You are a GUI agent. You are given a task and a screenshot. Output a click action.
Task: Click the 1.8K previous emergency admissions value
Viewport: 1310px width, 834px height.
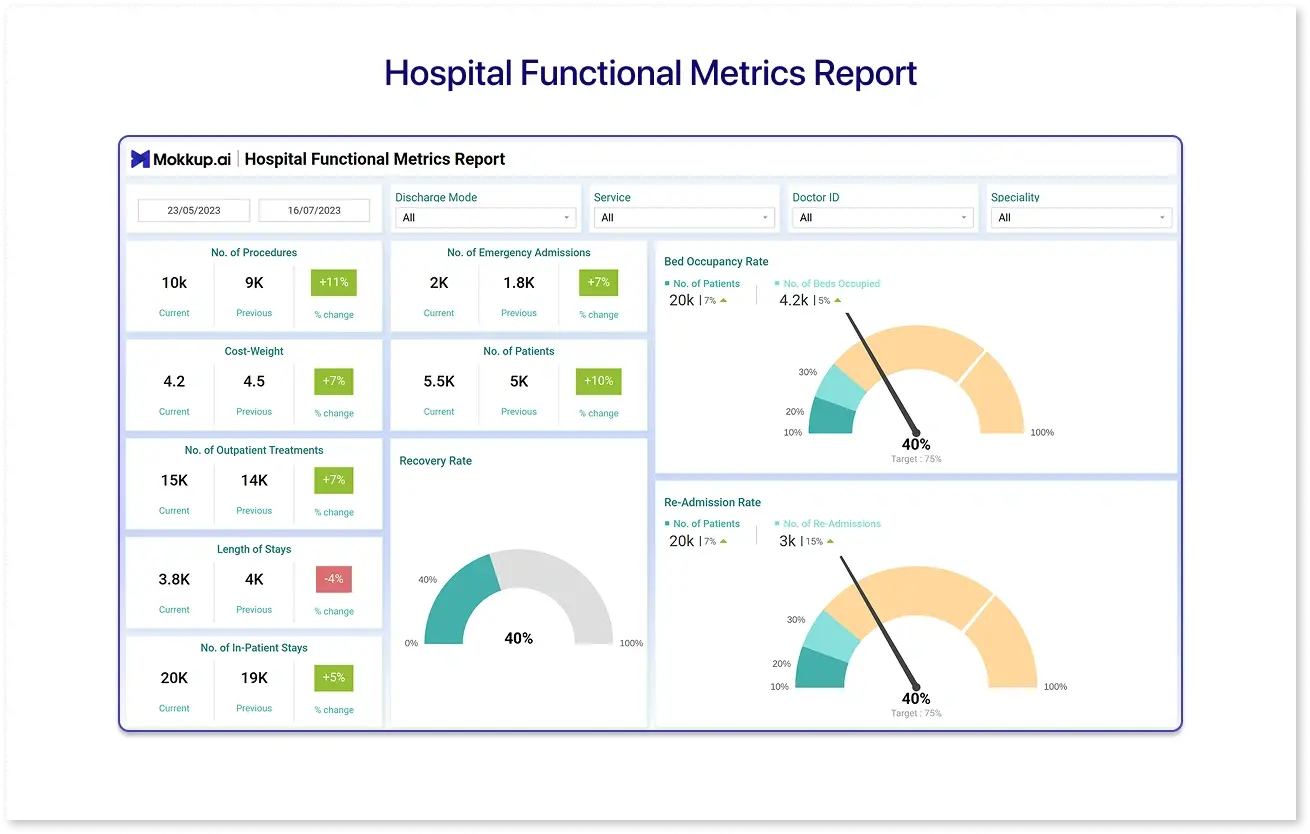pos(519,283)
